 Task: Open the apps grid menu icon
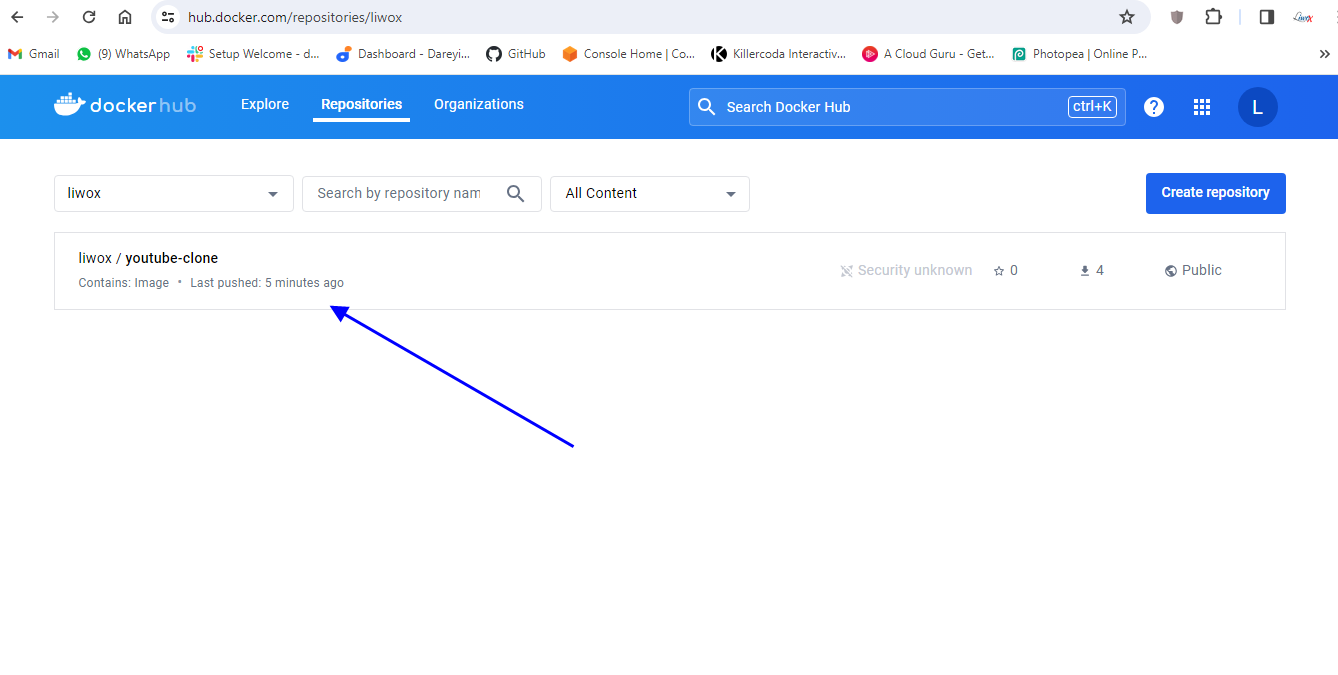pyautogui.click(x=1202, y=107)
